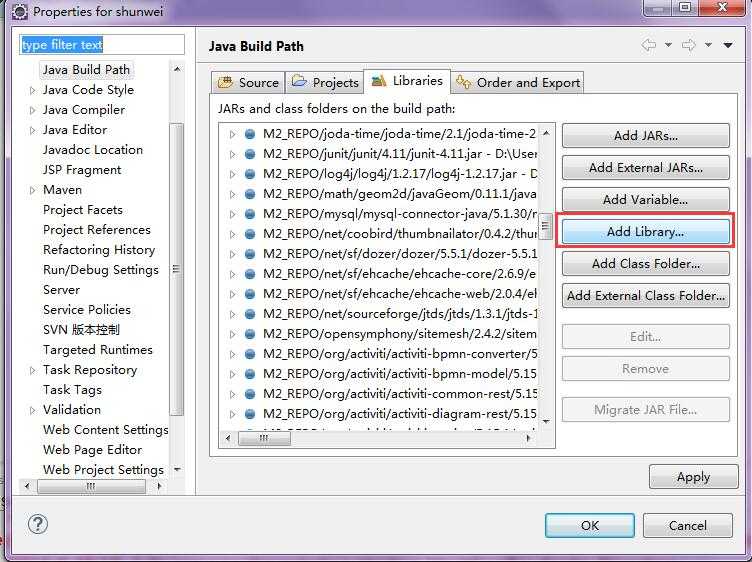
Task: Click left tree vertical scrollbar thumb
Action: click(x=176, y=269)
